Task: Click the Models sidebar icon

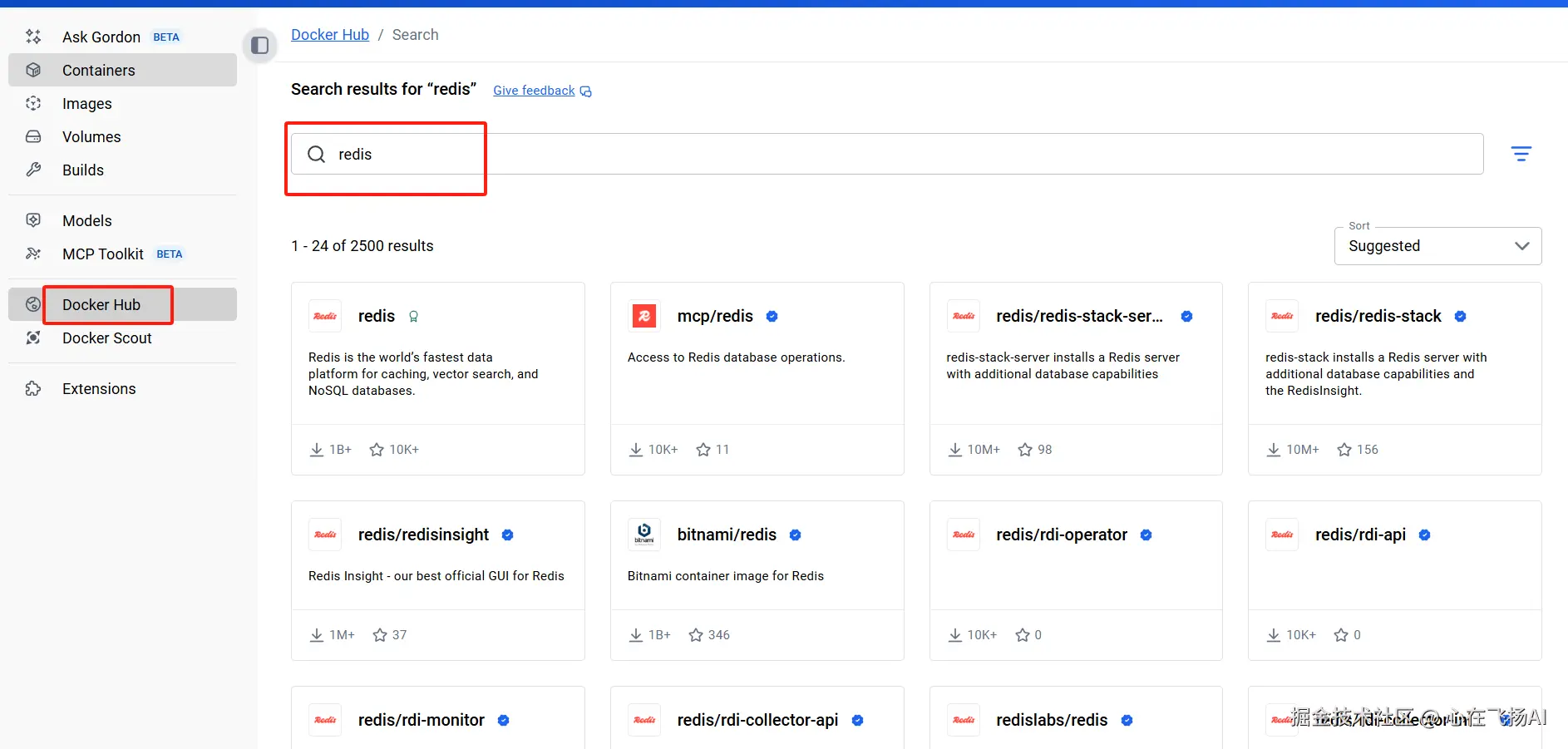Action: 33,220
